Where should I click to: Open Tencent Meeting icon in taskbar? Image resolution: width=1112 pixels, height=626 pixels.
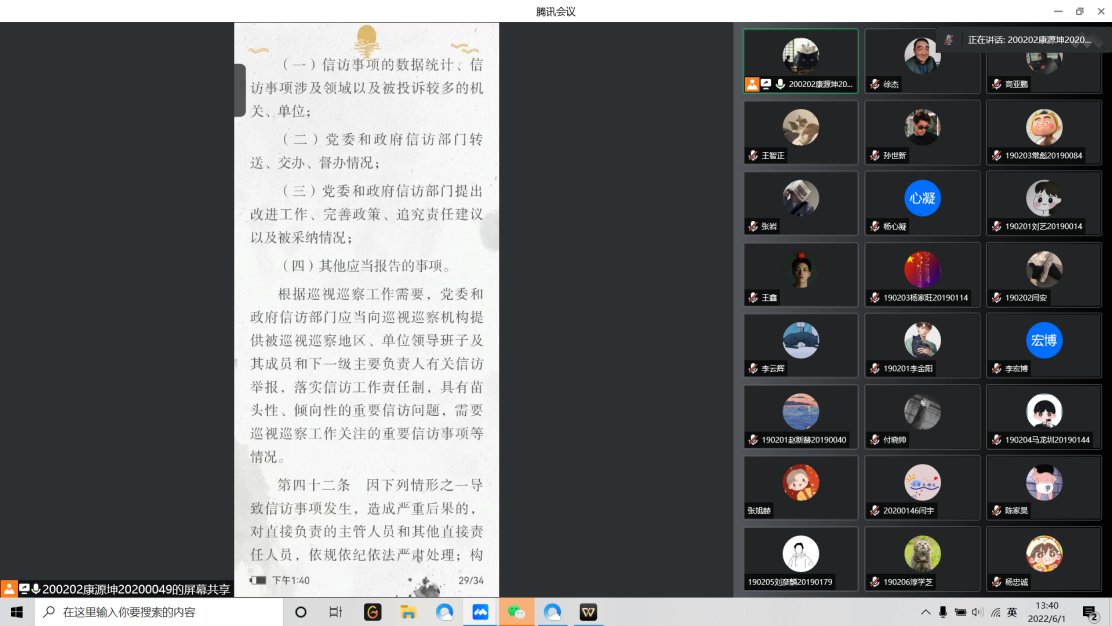480,612
